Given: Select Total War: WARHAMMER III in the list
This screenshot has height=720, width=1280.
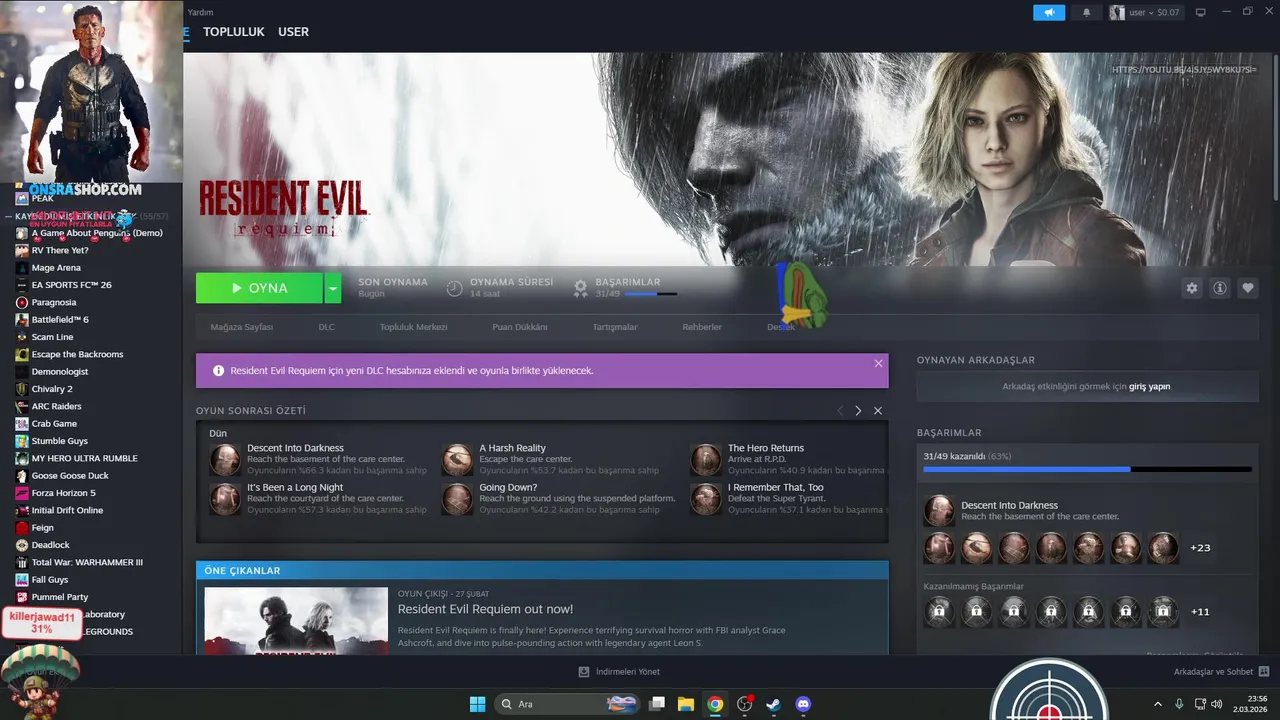Looking at the screenshot, I should tap(87, 562).
